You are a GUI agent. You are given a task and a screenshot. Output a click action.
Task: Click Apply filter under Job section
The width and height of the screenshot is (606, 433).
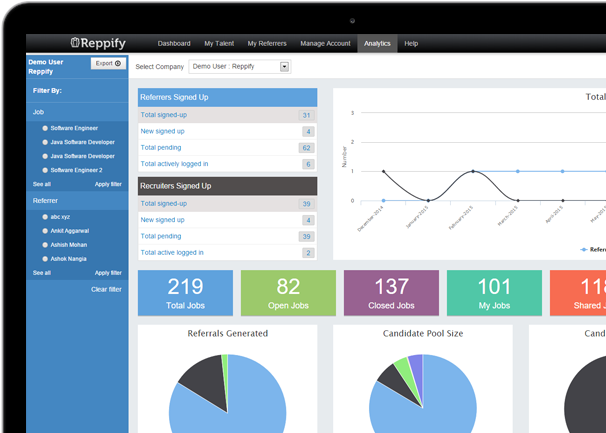coord(108,185)
